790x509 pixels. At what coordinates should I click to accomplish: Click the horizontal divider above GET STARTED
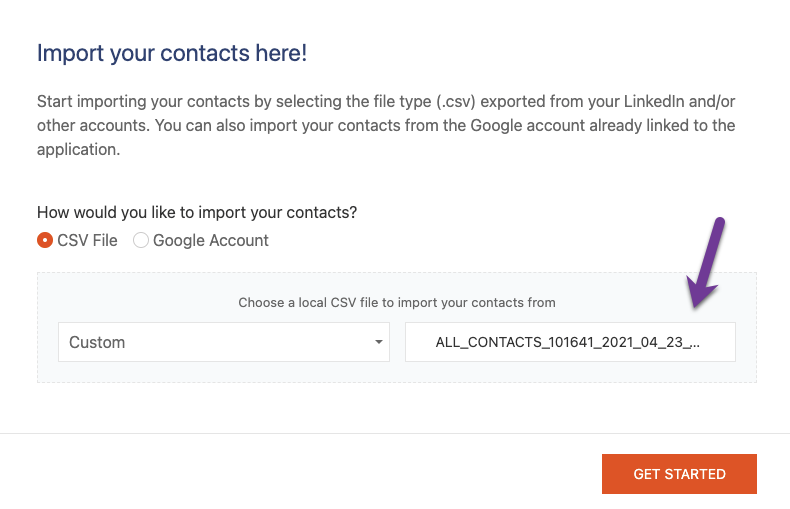tap(395, 433)
